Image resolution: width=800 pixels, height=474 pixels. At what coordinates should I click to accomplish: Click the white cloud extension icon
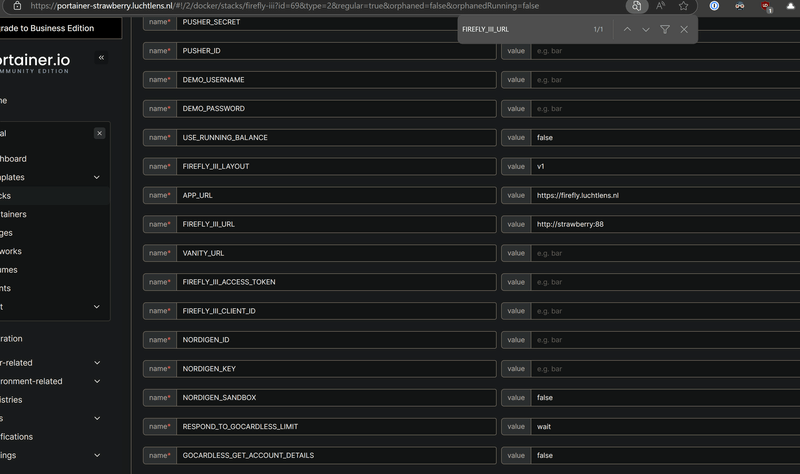791,6
